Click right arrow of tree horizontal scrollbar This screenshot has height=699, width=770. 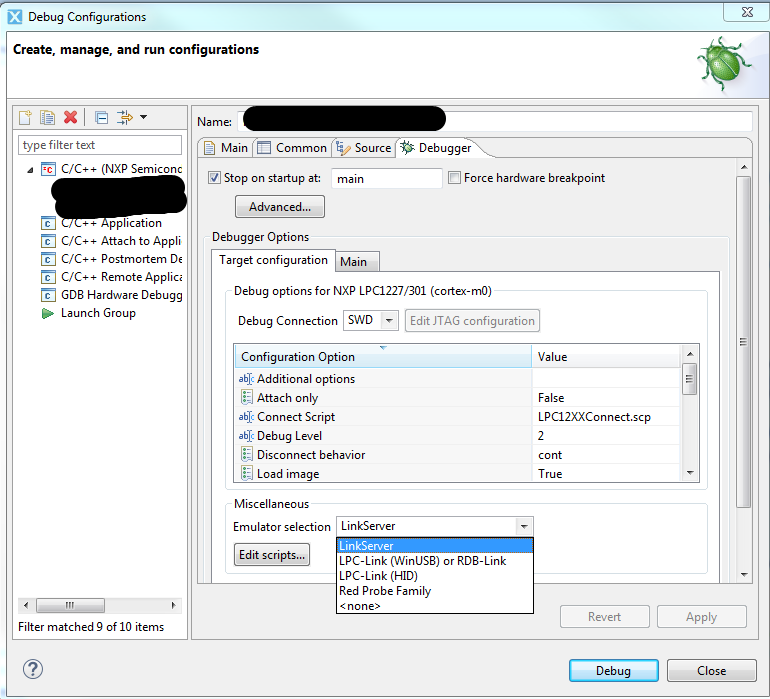tap(174, 605)
